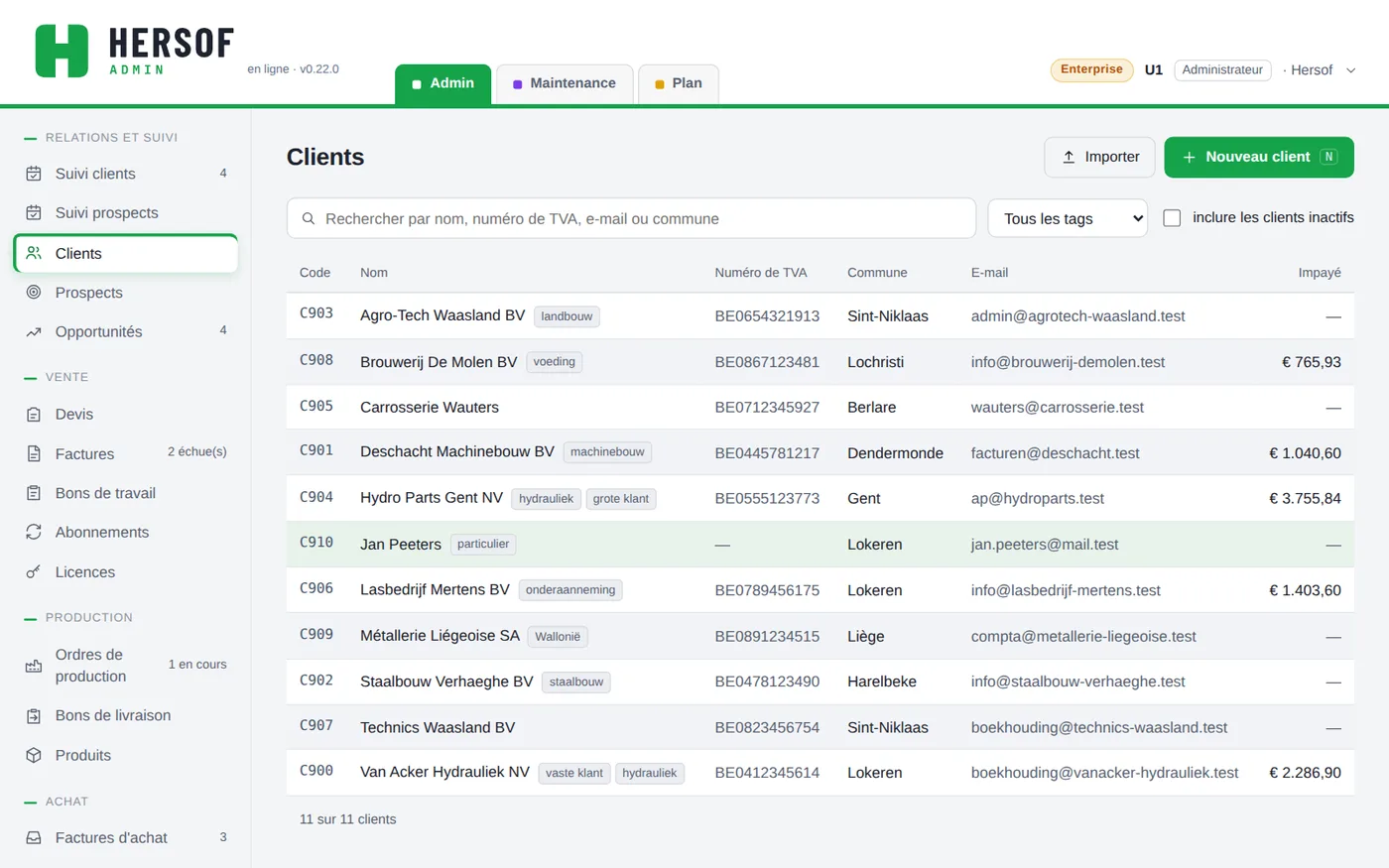Click the staalbouw tag on Staalbouw Verhaeghe
This screenshot has width=1389, height=868.
tap(576, 682)
